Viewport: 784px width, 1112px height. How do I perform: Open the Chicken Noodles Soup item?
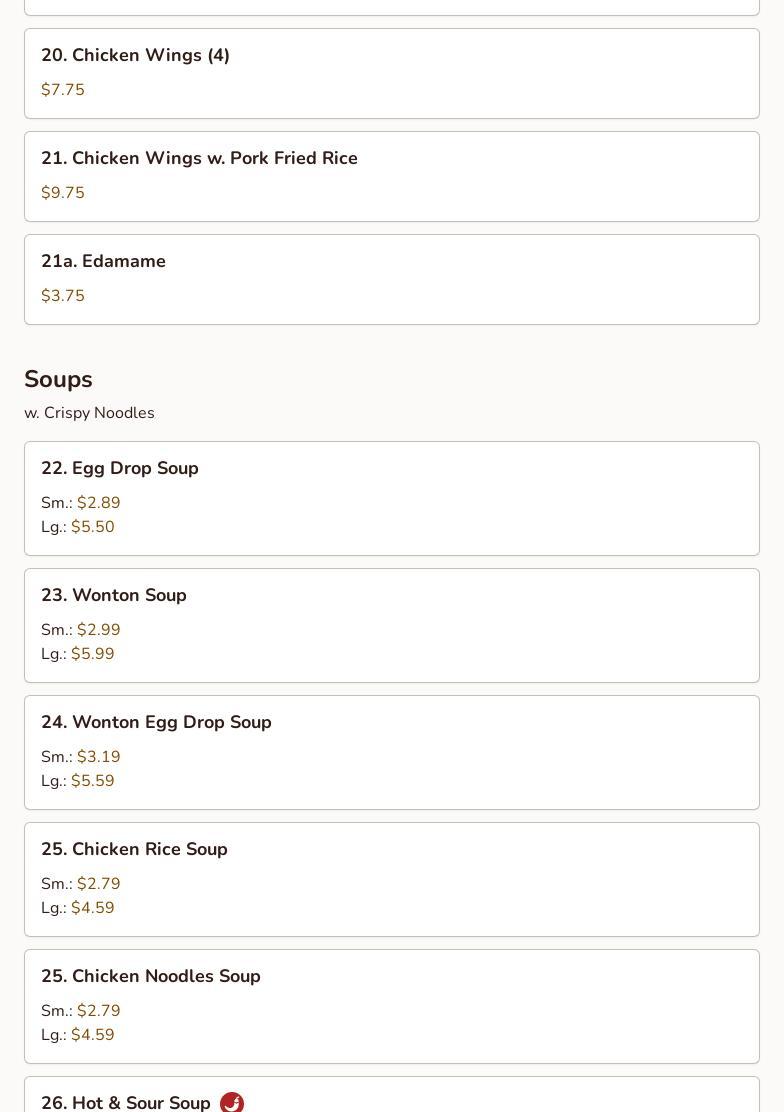point(150,977)
